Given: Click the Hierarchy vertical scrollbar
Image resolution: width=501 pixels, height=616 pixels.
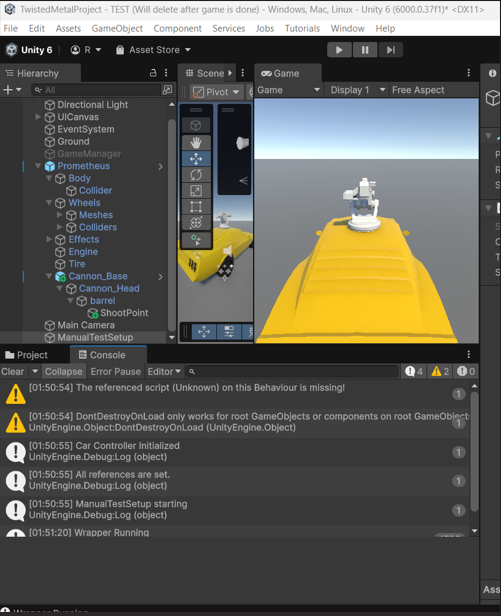Looking at the screenshot, I should pyautogui.click(x=172, y=224).
